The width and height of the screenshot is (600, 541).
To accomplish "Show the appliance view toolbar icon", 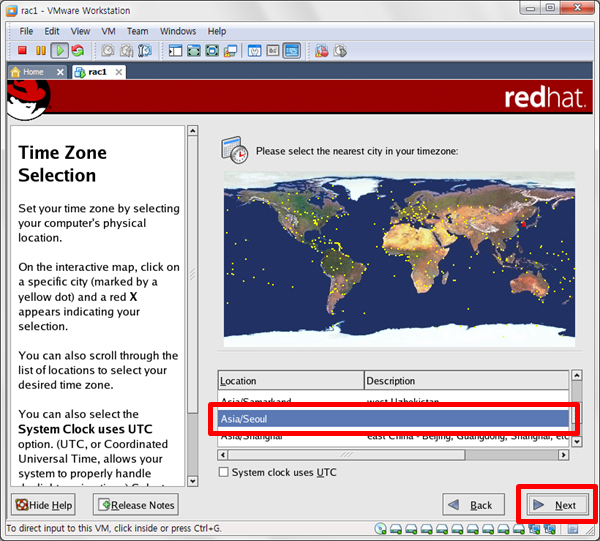I will point(273,51).
